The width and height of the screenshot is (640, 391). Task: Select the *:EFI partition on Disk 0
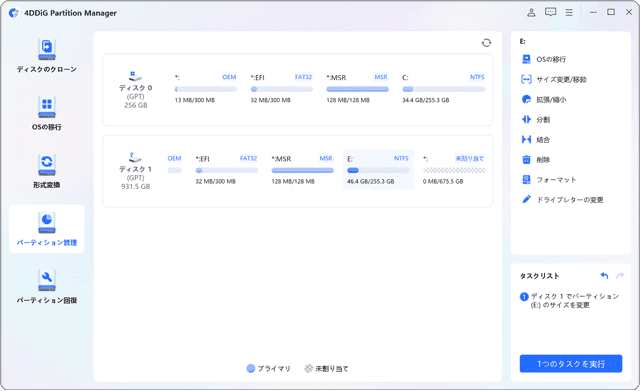[x=282, y=89]
